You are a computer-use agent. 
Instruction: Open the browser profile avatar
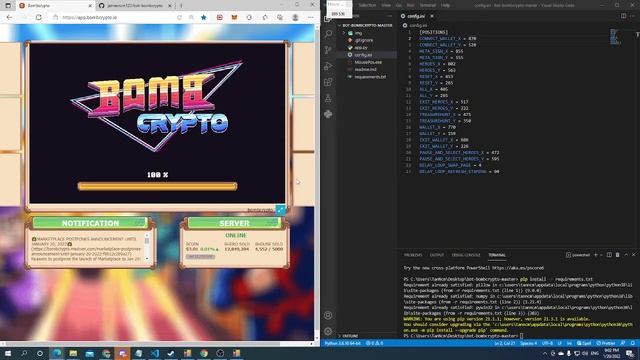pyautogui.click(x=295, y=18)
